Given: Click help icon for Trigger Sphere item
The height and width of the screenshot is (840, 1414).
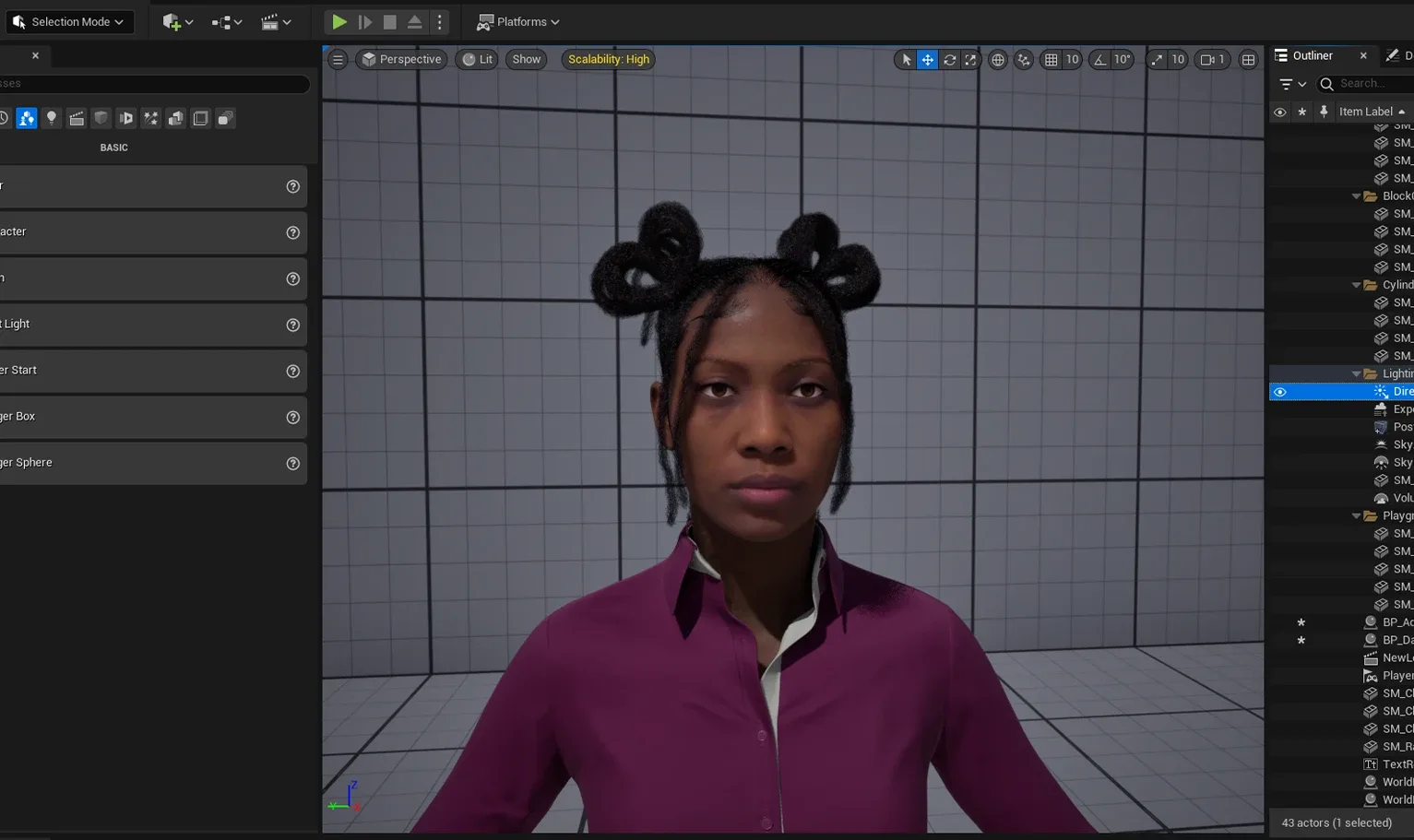Looking at the screenshot, I should pyautogui.click(x=293, y=463).
